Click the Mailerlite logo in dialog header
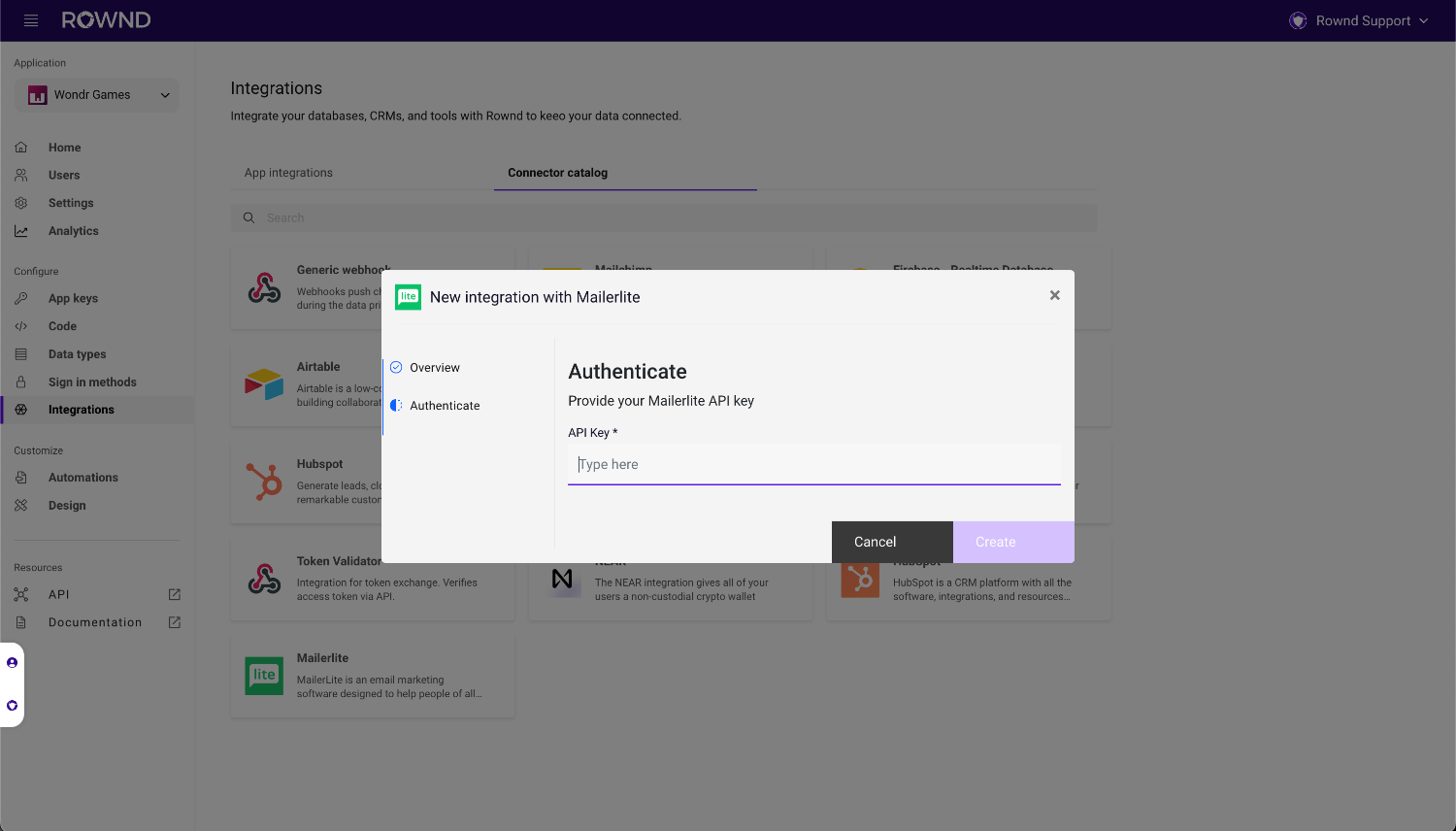This screenshot has width=1456, height=831. coord(409,297)
